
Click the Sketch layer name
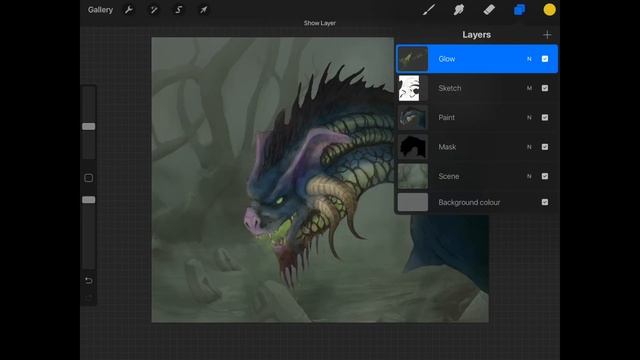pyautogui.click(x=449, y=88)
